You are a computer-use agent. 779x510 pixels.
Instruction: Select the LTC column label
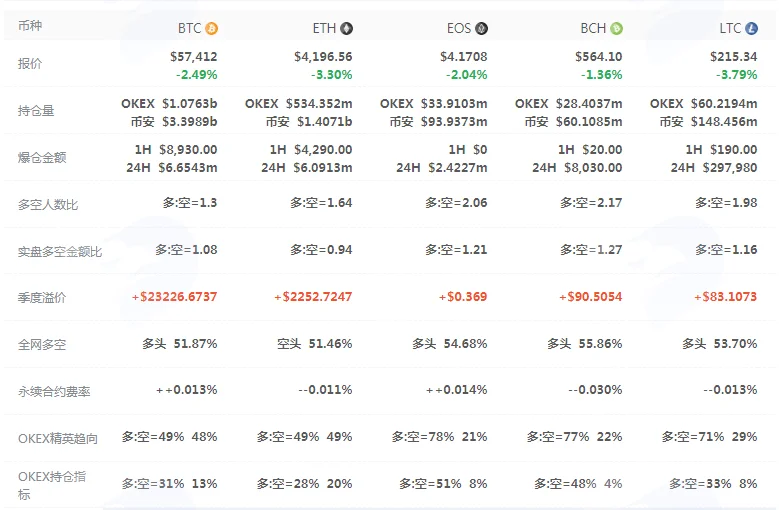(730, 28)
